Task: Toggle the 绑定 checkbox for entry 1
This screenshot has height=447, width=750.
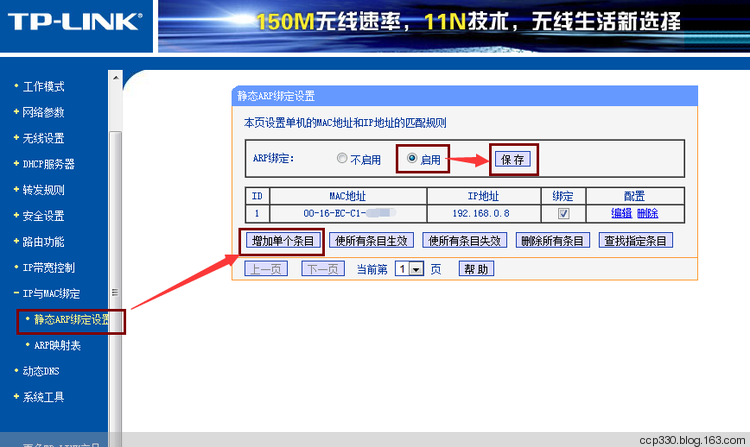Action: coord(563,213)
